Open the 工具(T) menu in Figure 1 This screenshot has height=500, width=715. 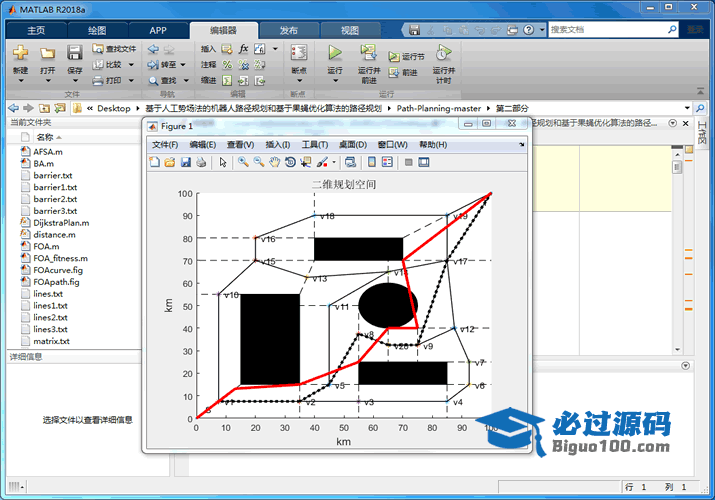(x=315, y=144)
